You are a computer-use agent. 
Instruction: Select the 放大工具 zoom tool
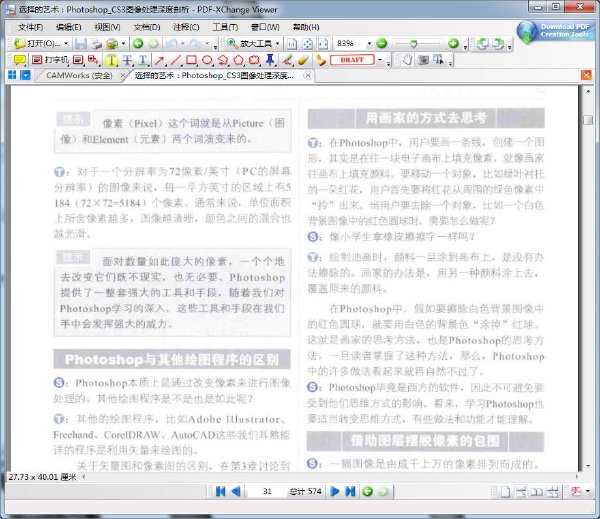[249, 43]
